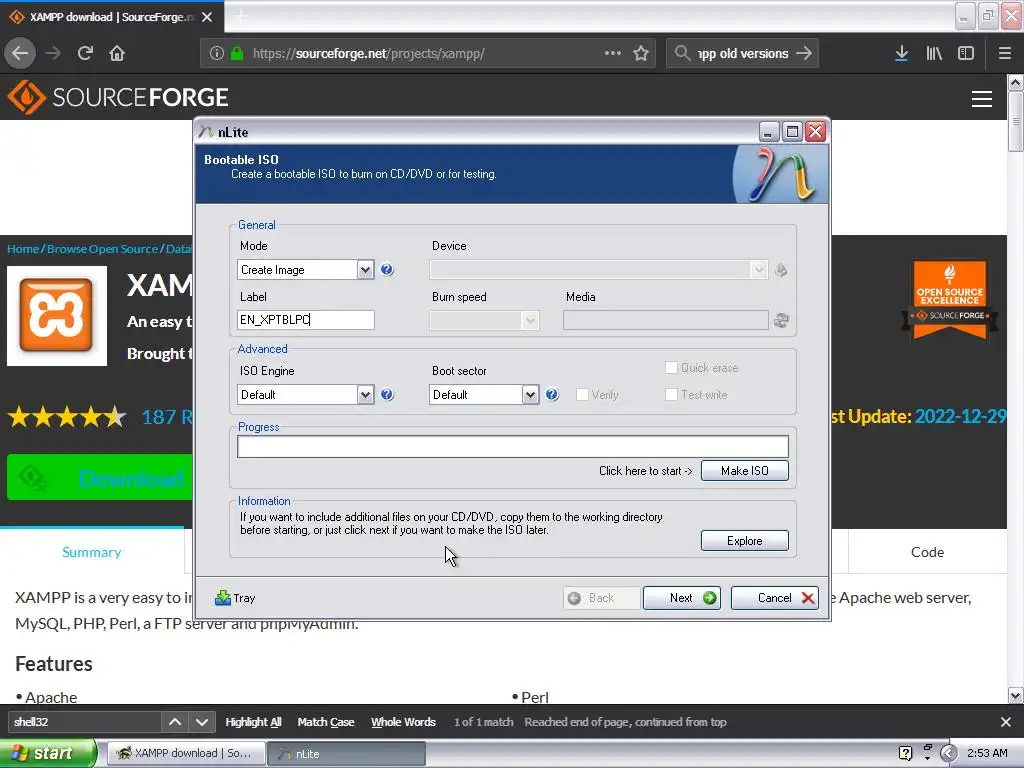Click the Mode help question-mark icon
Viewport: 1024px width, 768px height.
coord(387,269)
